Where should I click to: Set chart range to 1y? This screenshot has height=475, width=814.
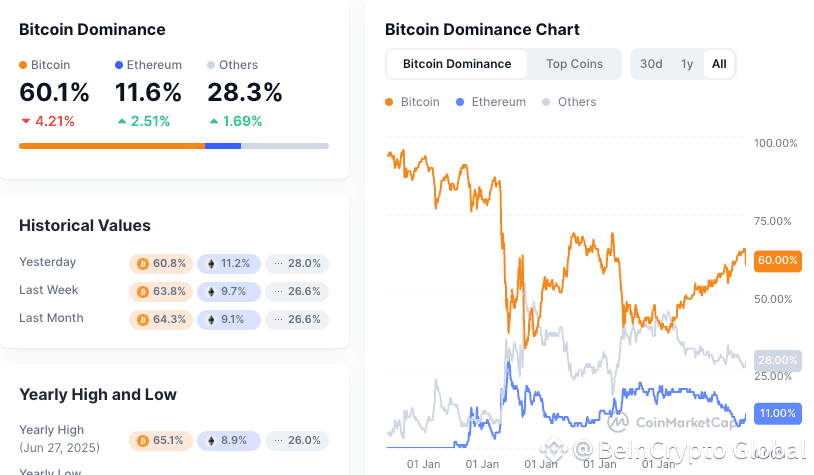click(x=687, y=64)
